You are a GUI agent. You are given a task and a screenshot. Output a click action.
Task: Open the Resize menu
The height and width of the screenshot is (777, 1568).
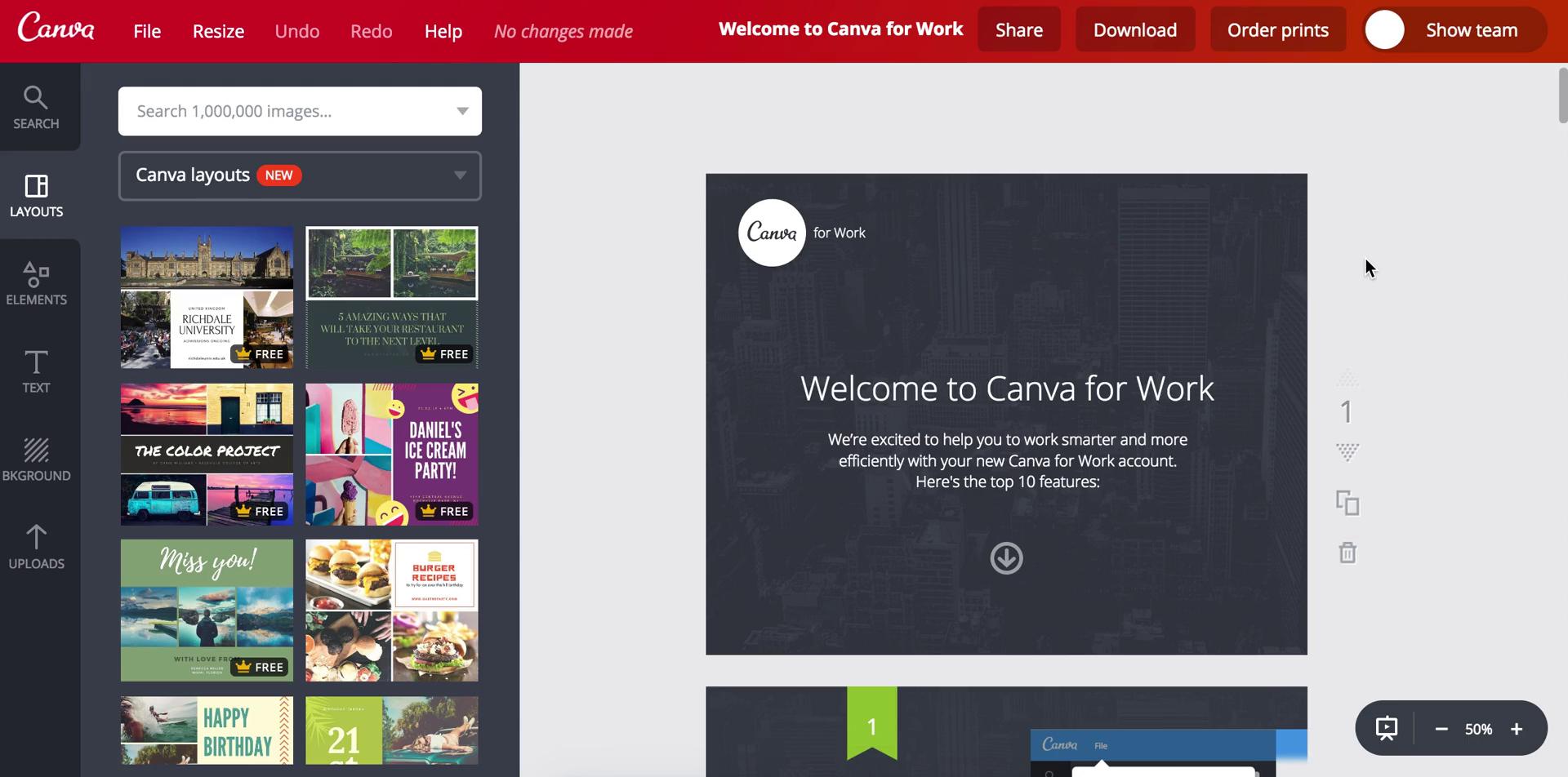(218, 31)
